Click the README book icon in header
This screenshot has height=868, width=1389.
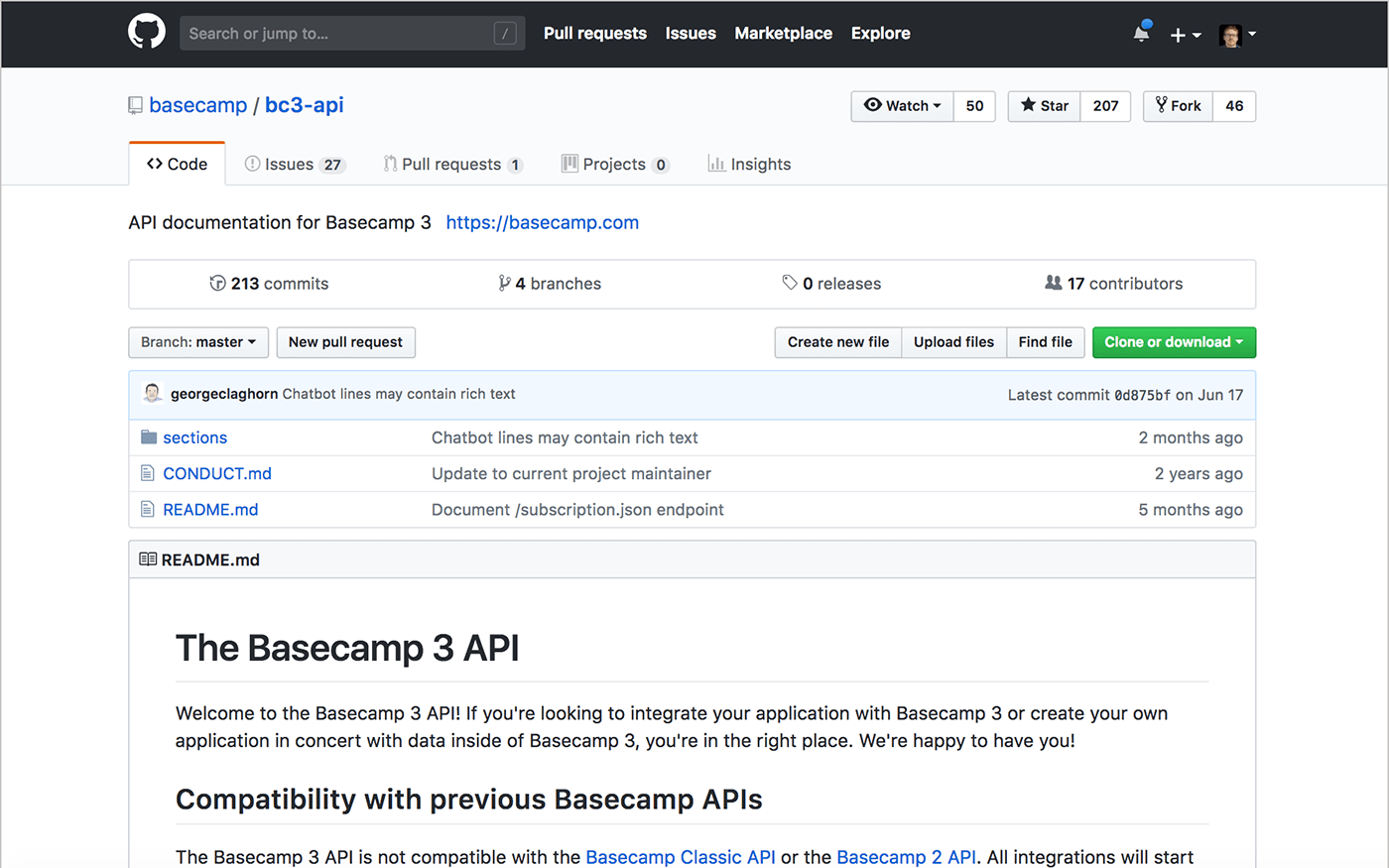point(148,559)
